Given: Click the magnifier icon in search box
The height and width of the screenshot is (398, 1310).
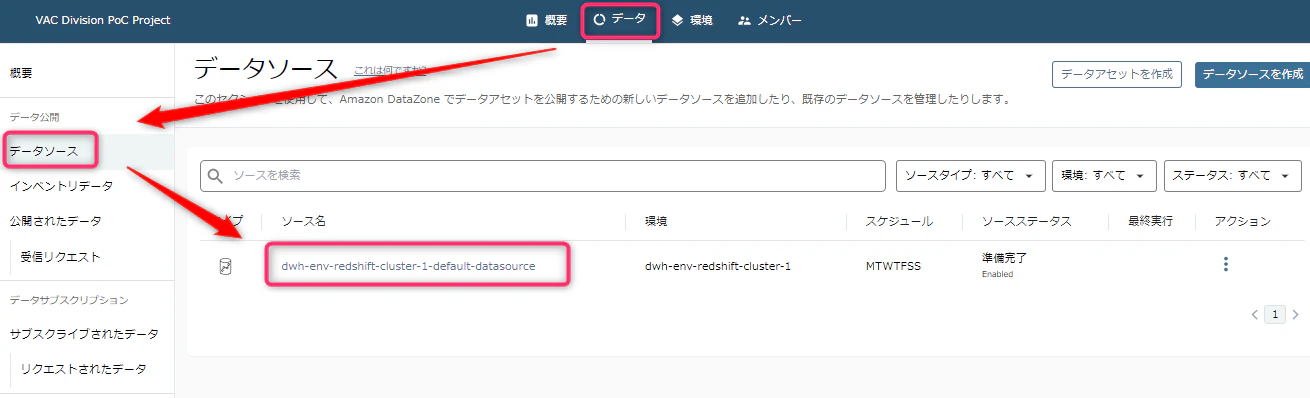Looking at the screenshot, I should [x=215, y=176].
